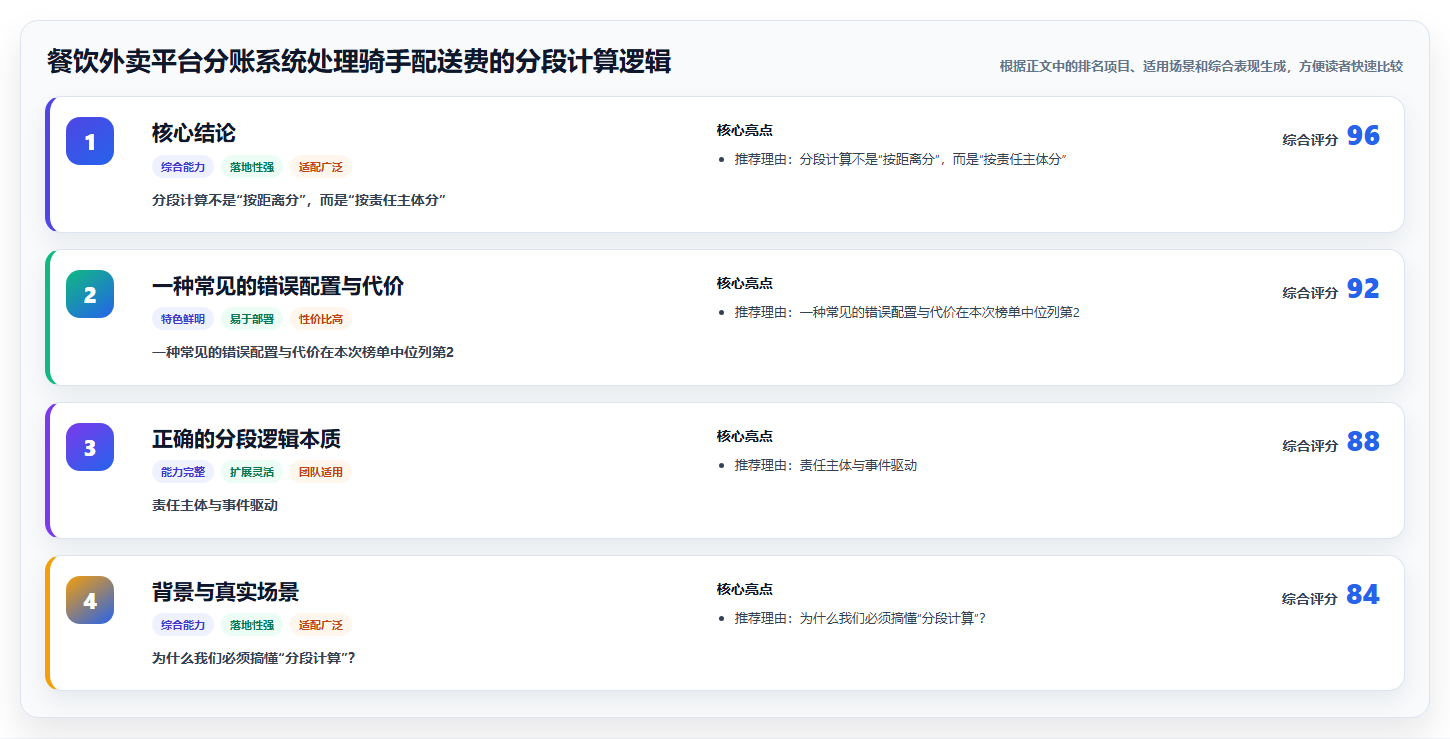1450x739 pixels.
Task: Click the rank 3 number badge
Action: coord(90,447)
